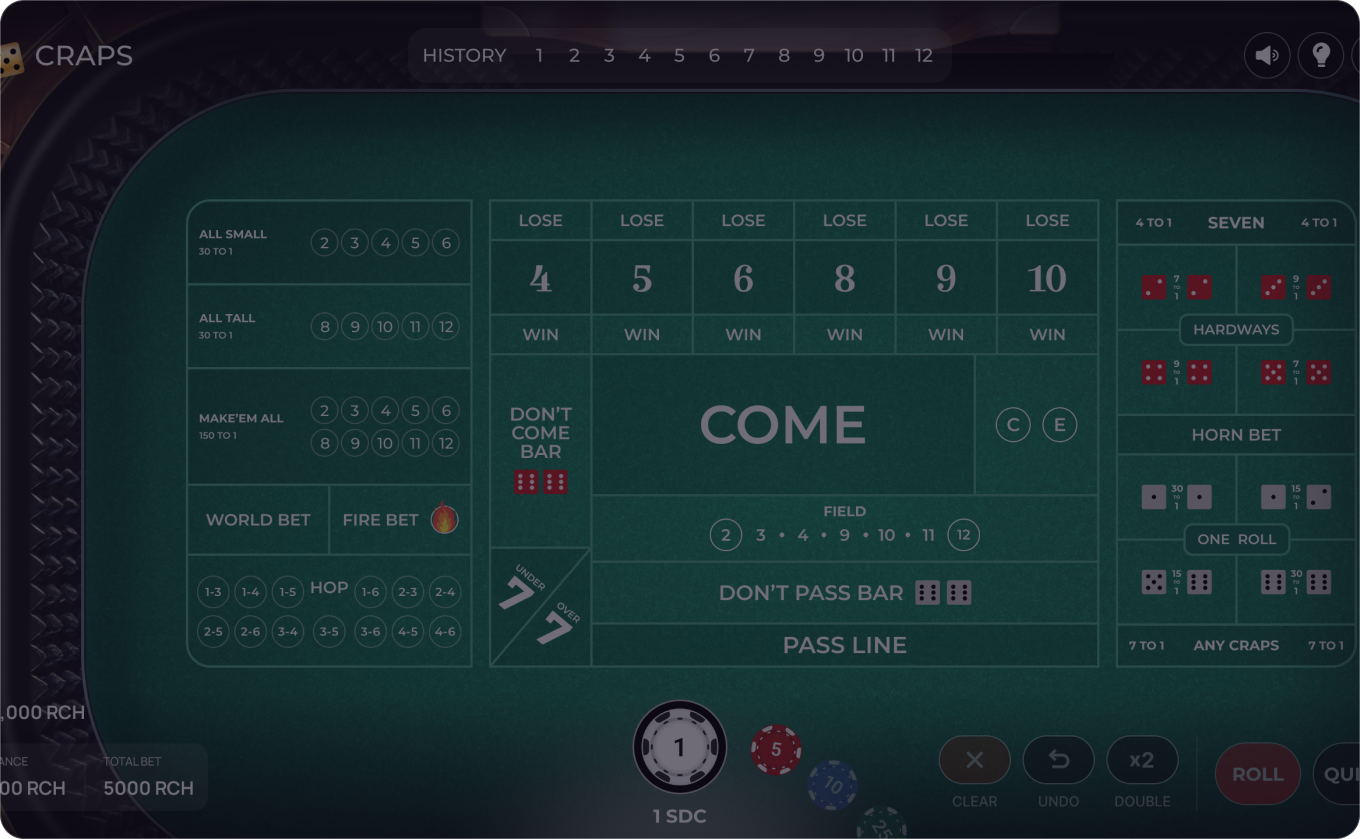Screen dimensions: 1360x839
Task: Place a bet on the COME area
Action: 783,425
